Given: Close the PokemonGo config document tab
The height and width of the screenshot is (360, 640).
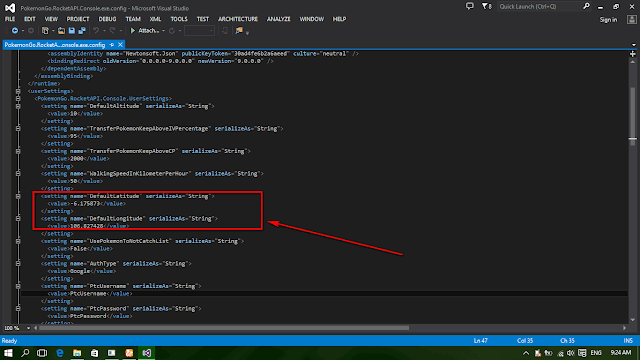Looking at the screenshot, I should tap(120, 45).
